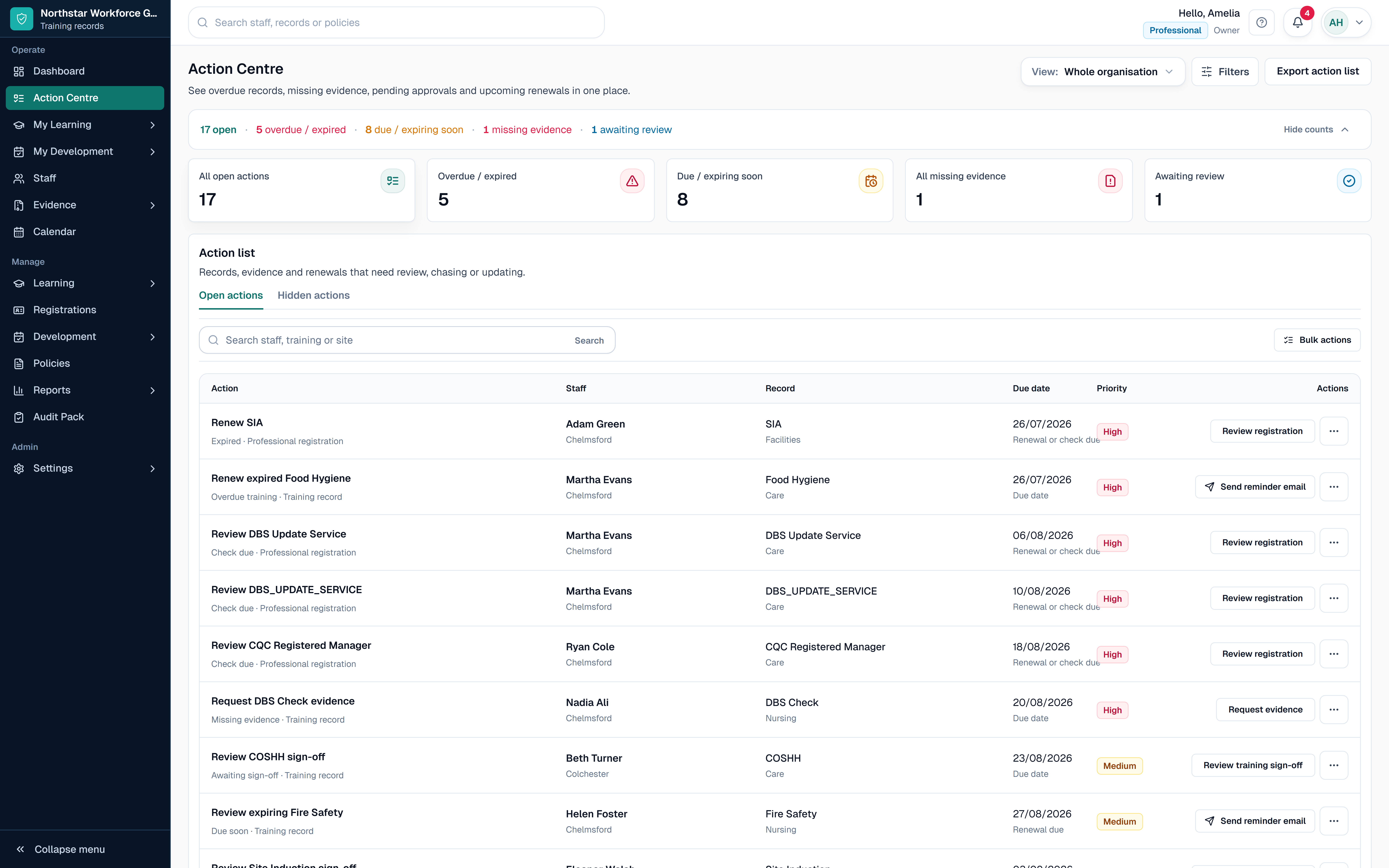Click the Northstar shield logo icon
The height and width of the screenshot is (868, 1389).
click(22, 19)
